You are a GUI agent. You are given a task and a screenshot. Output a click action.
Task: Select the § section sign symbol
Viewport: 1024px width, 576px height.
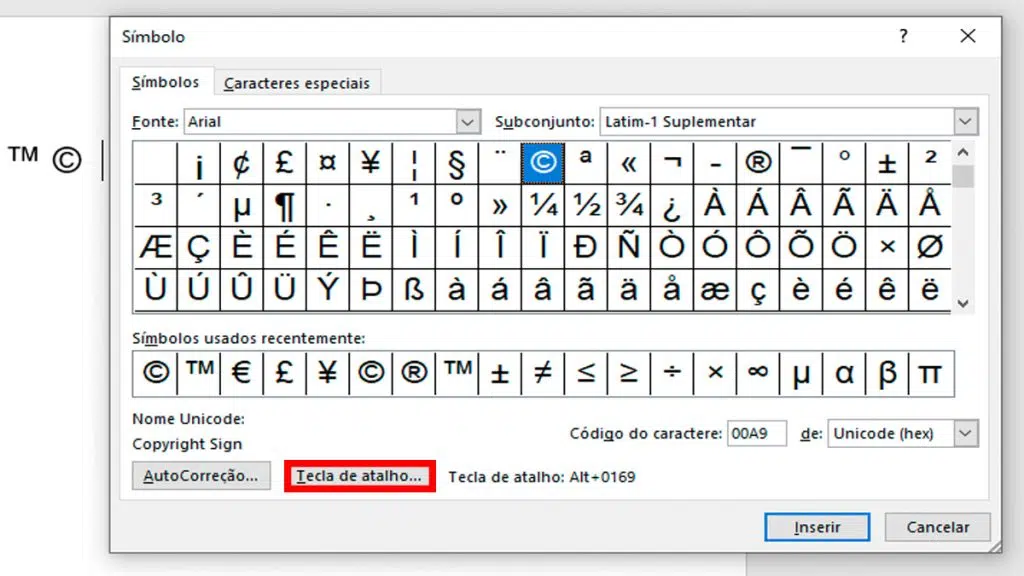coord(456,163)
